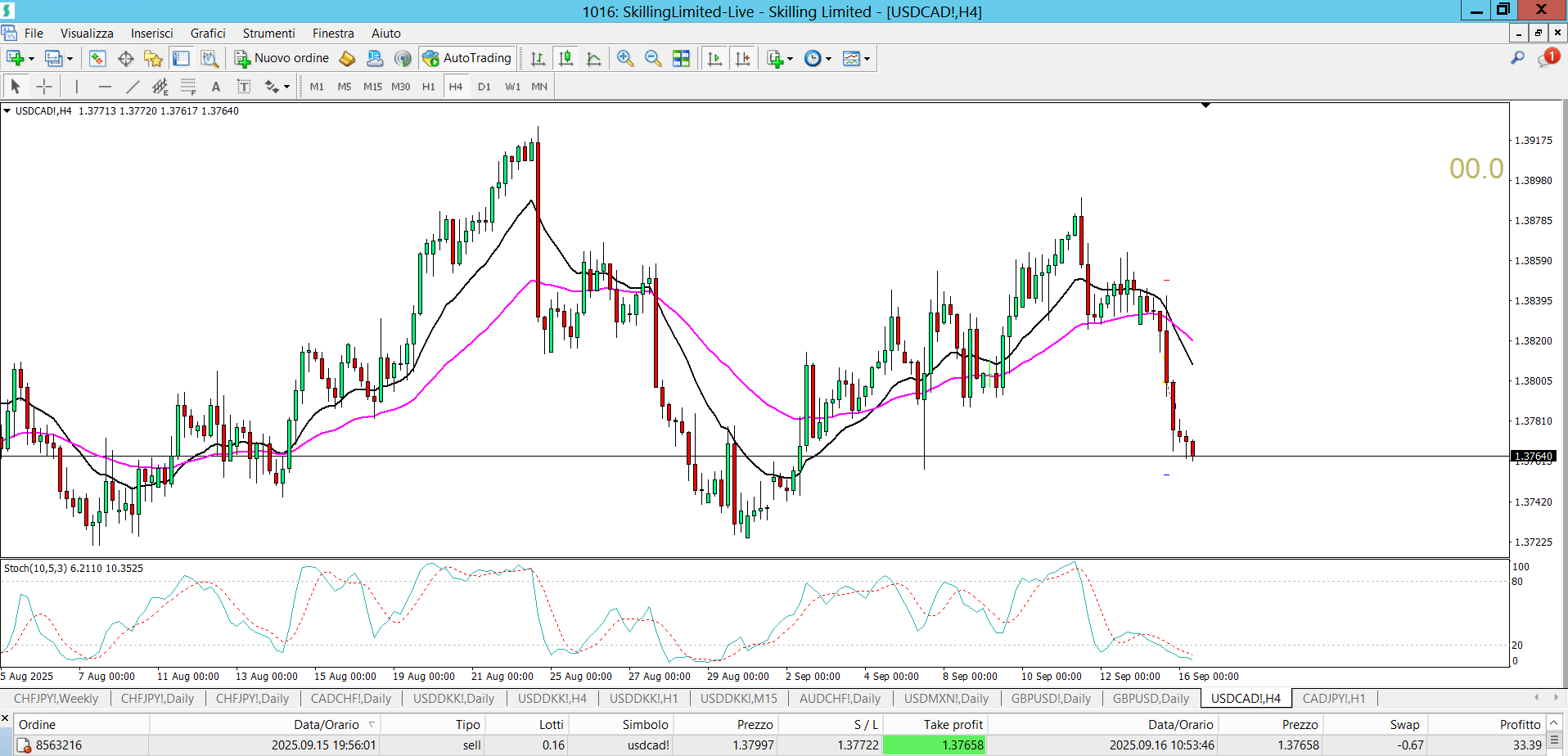Draw a horizontal line tool
The height and width of the screenshot is (756, 1568).
point(105,86)
